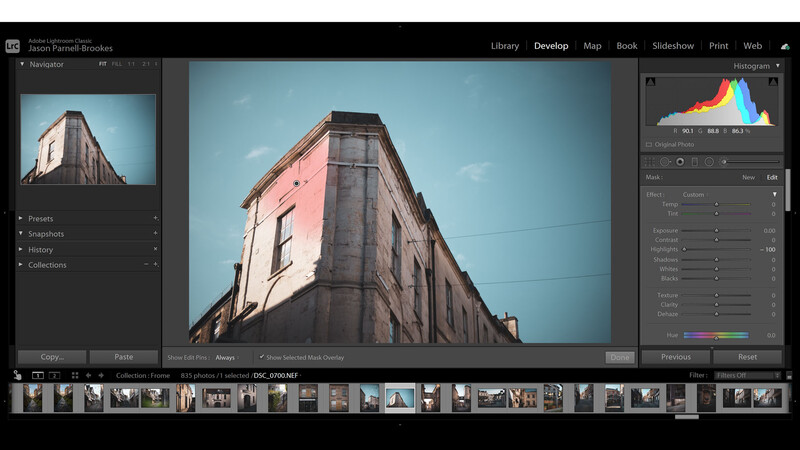Select the Crop Overlay tool icon
Viewport: 800px width, 450px height.
click(x=649, y=162)
